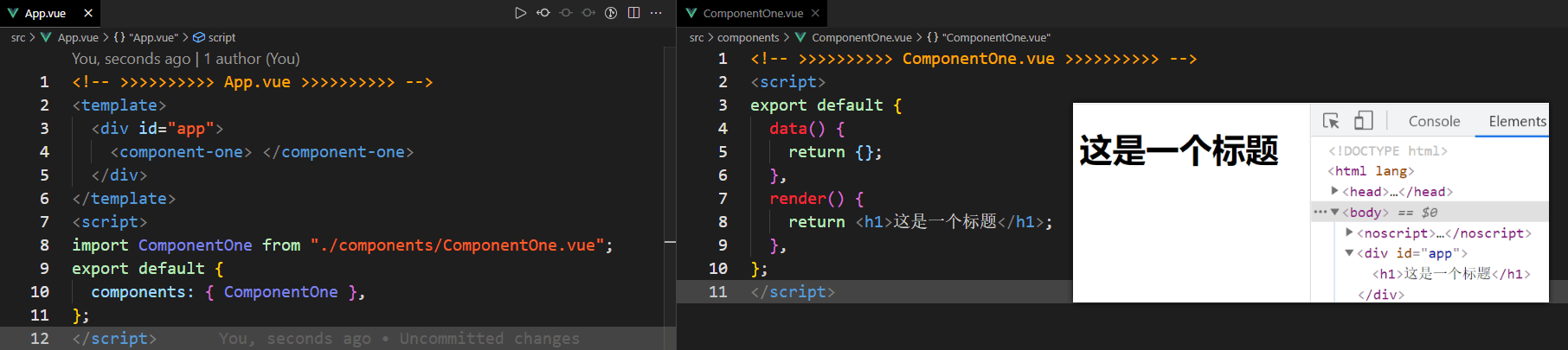Select the DOCTYPE html row
This screenshot has width=1568, height=350.
coord(1388,150)
